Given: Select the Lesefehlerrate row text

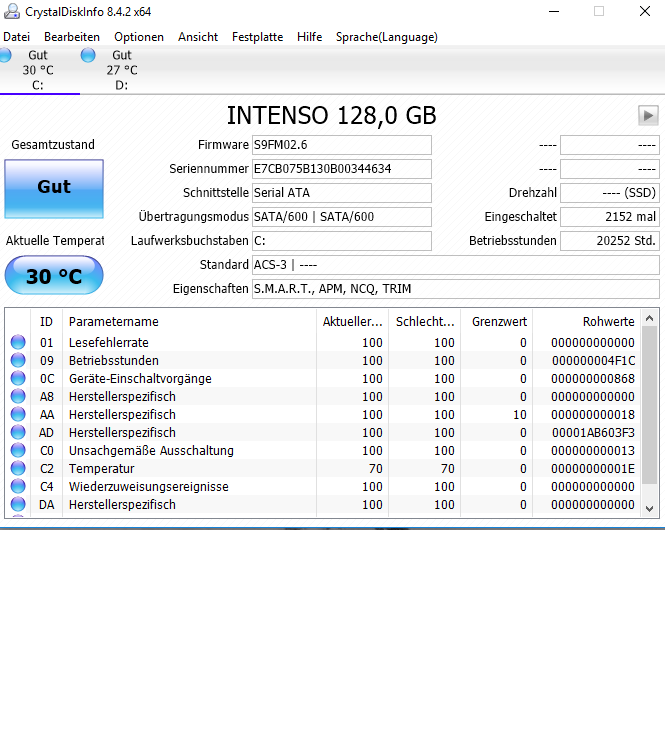Looking at the screenshot, I should 109,343.
